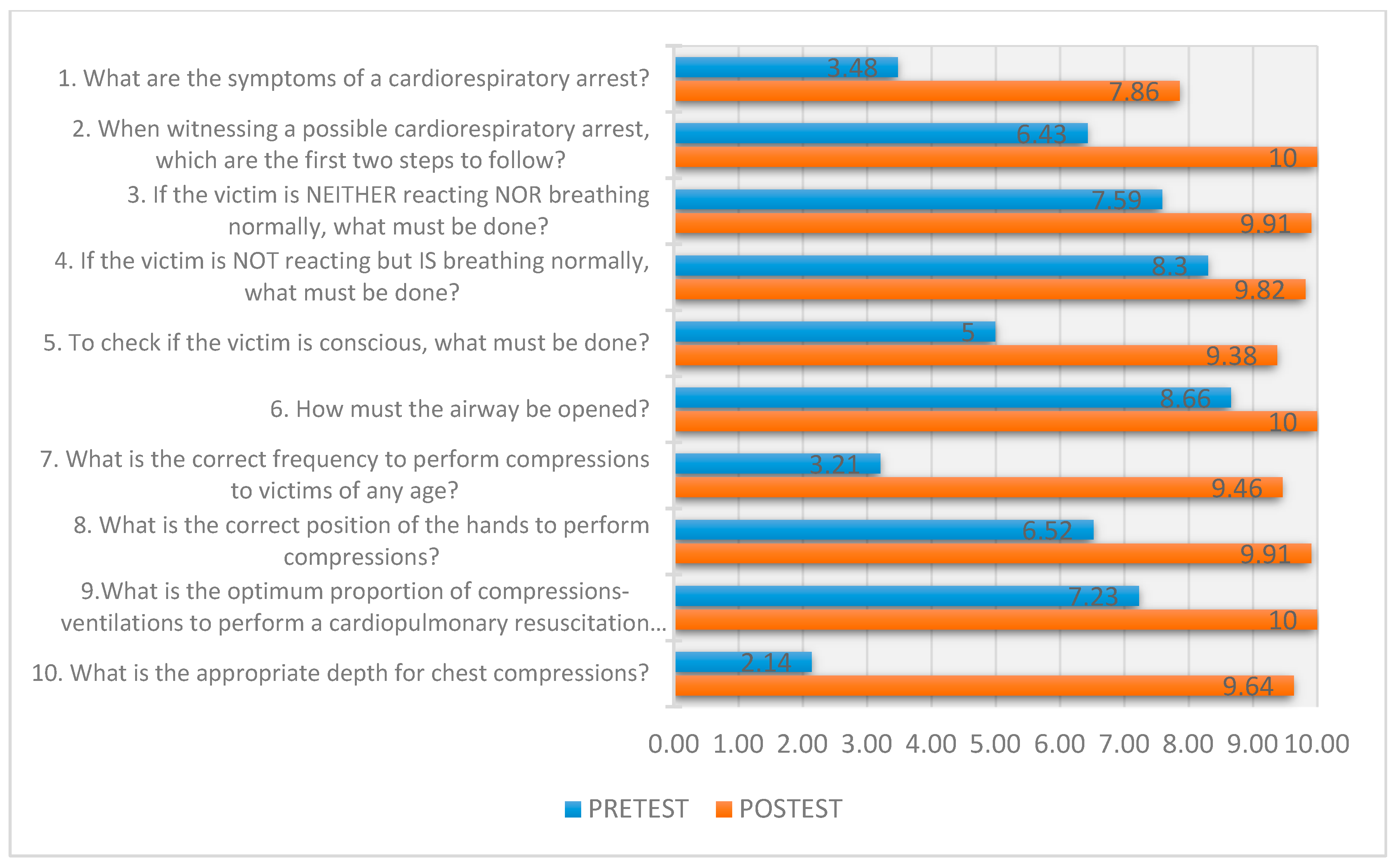This screenshot has height=868, width=1393.
Task: Select the pretest bar labeled 3.21
Action: 778,464
